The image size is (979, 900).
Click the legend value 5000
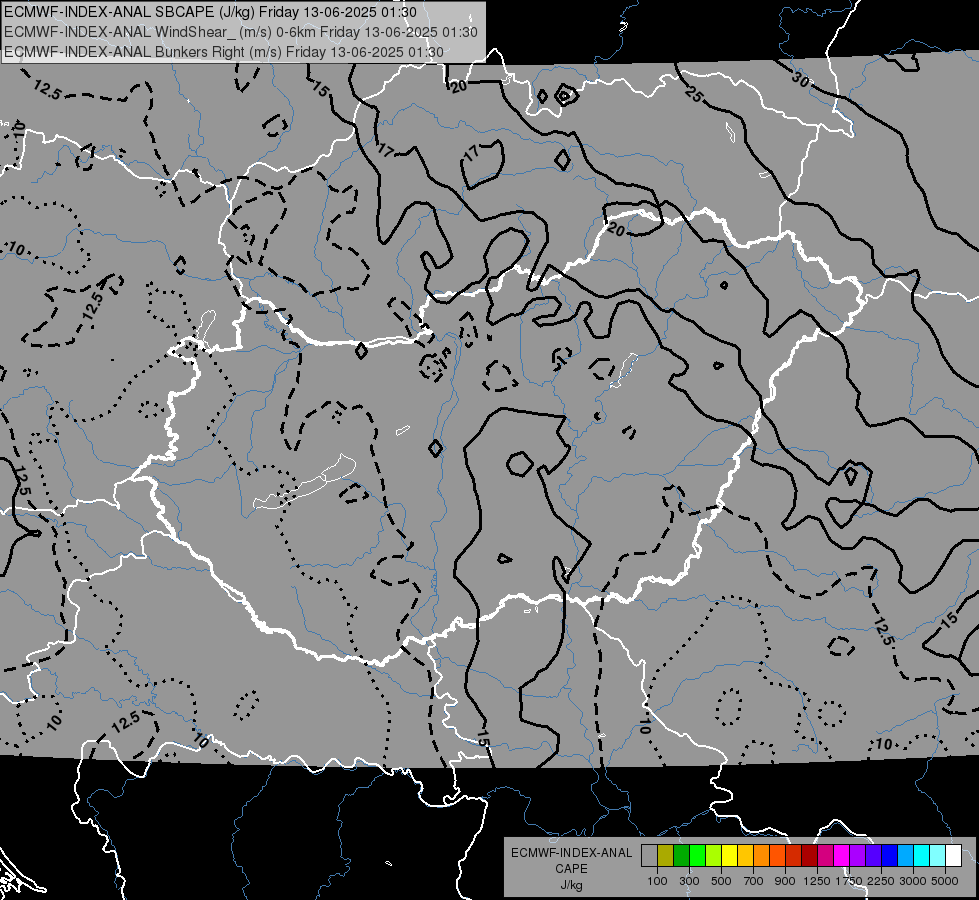click(x=945, y=881)
